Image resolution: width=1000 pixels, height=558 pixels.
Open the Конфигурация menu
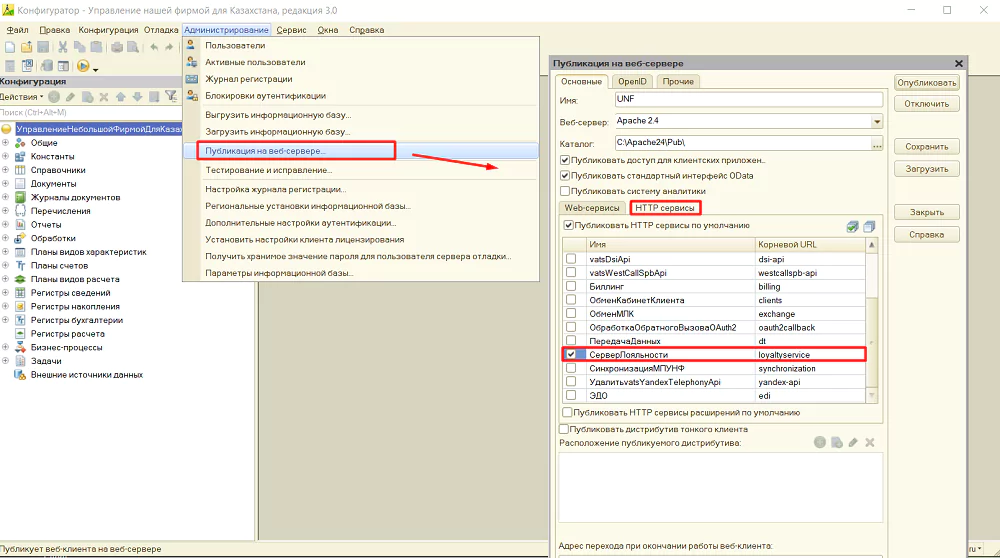108,30
